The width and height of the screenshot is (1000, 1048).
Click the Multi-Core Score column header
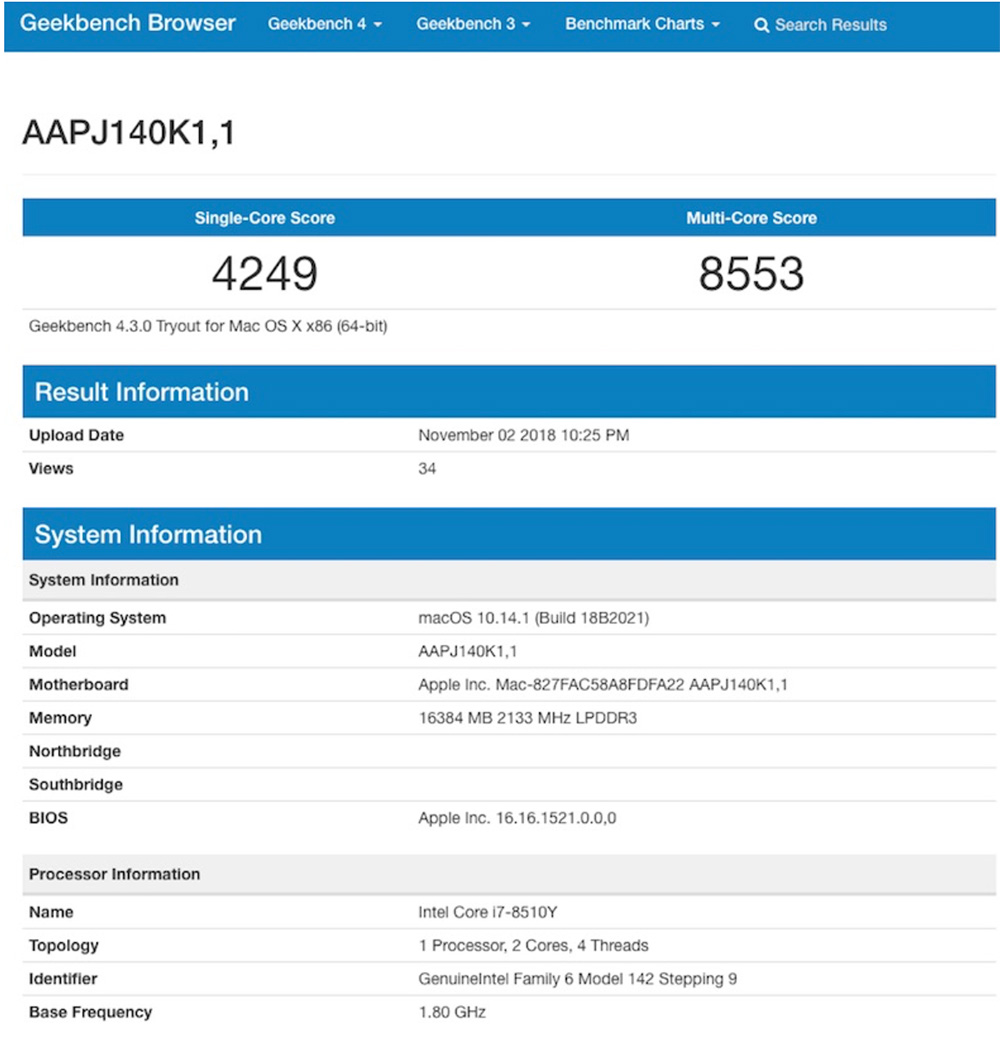click(x=751, y=218)
